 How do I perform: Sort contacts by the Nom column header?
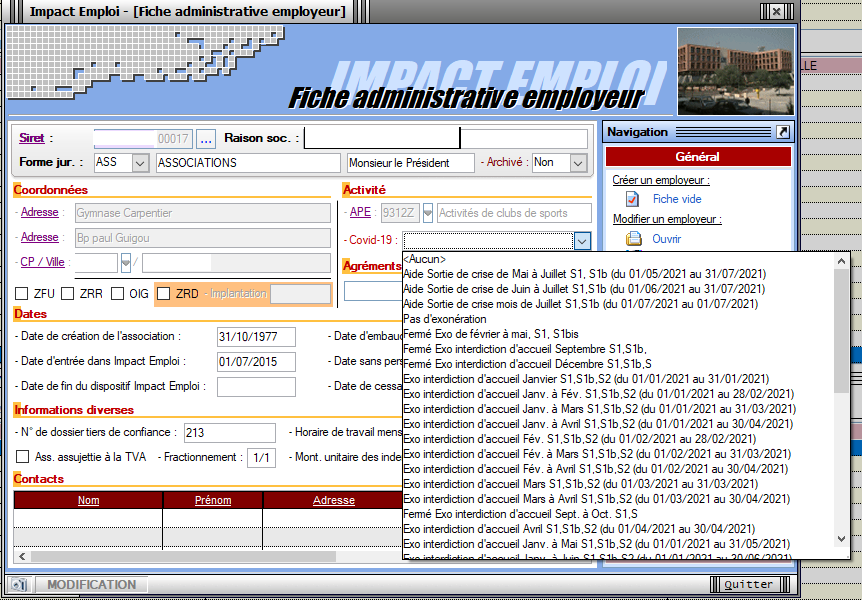89,500
